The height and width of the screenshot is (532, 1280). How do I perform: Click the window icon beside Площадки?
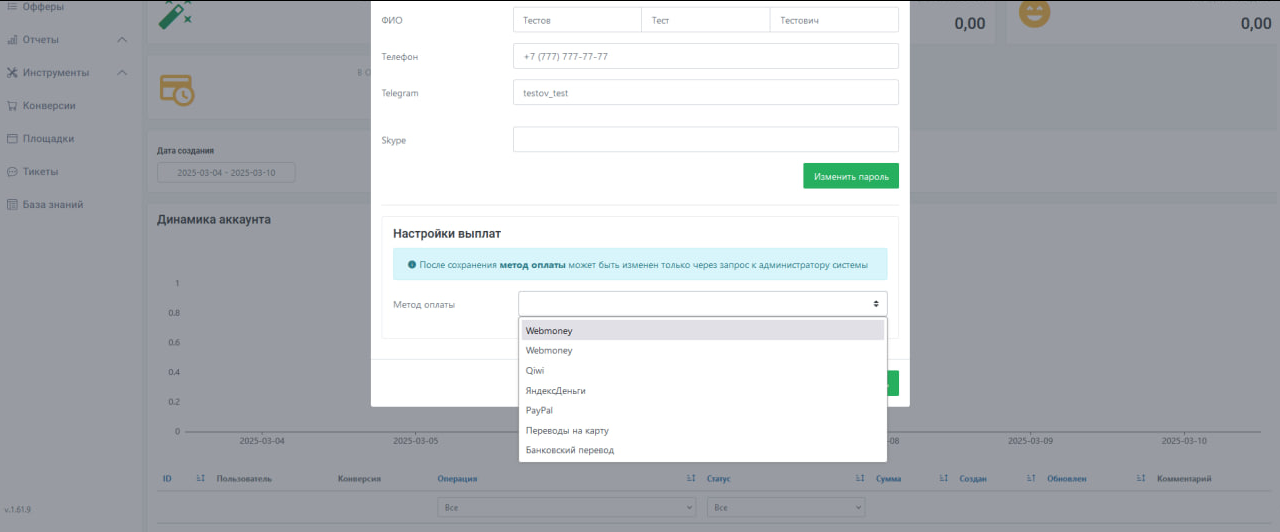[x=12, y=139]
